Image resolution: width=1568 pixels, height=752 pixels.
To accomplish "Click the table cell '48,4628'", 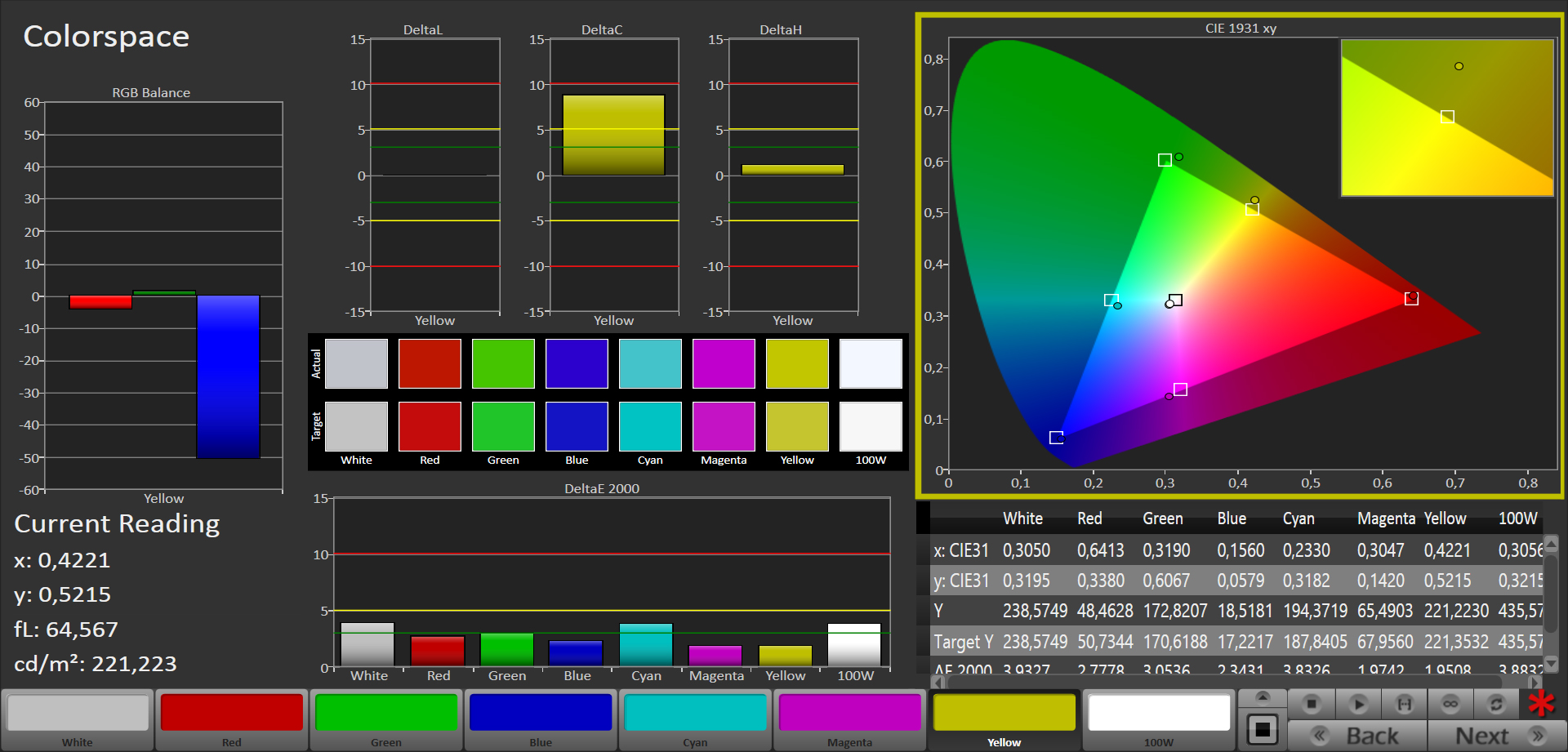I will click(x=1105, y=611).
